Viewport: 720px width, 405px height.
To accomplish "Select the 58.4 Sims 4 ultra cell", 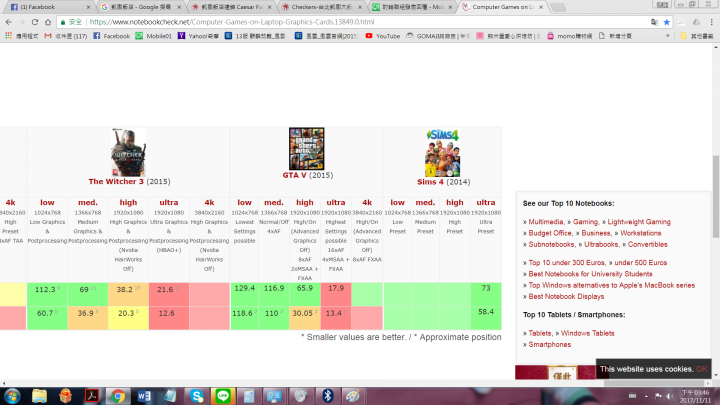I will tap(486, 318).
